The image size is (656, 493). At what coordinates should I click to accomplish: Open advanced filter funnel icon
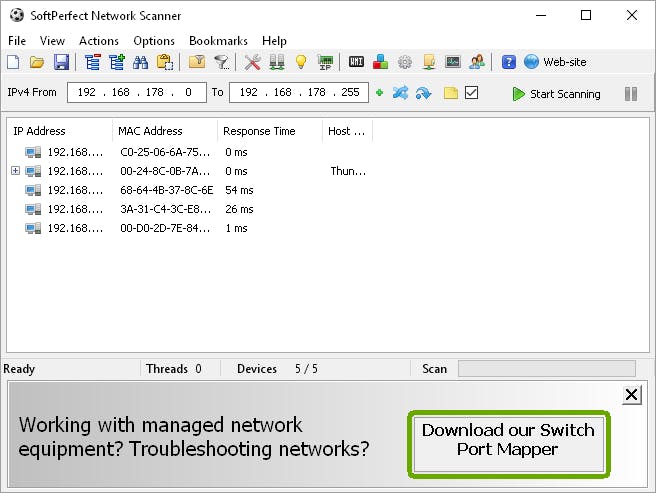(221, 62)
